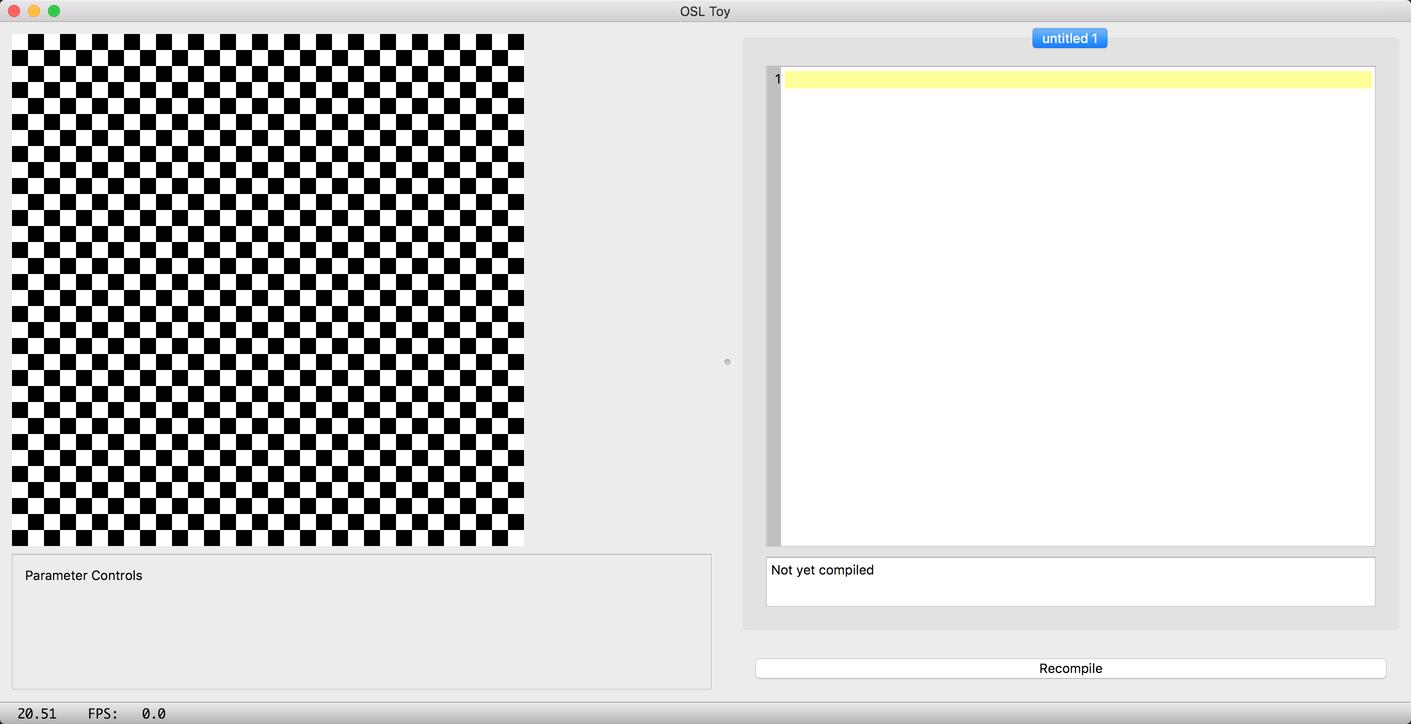Screen dimensions: 1411x724
Task: Click the Recompile button
Action: 1070,668
